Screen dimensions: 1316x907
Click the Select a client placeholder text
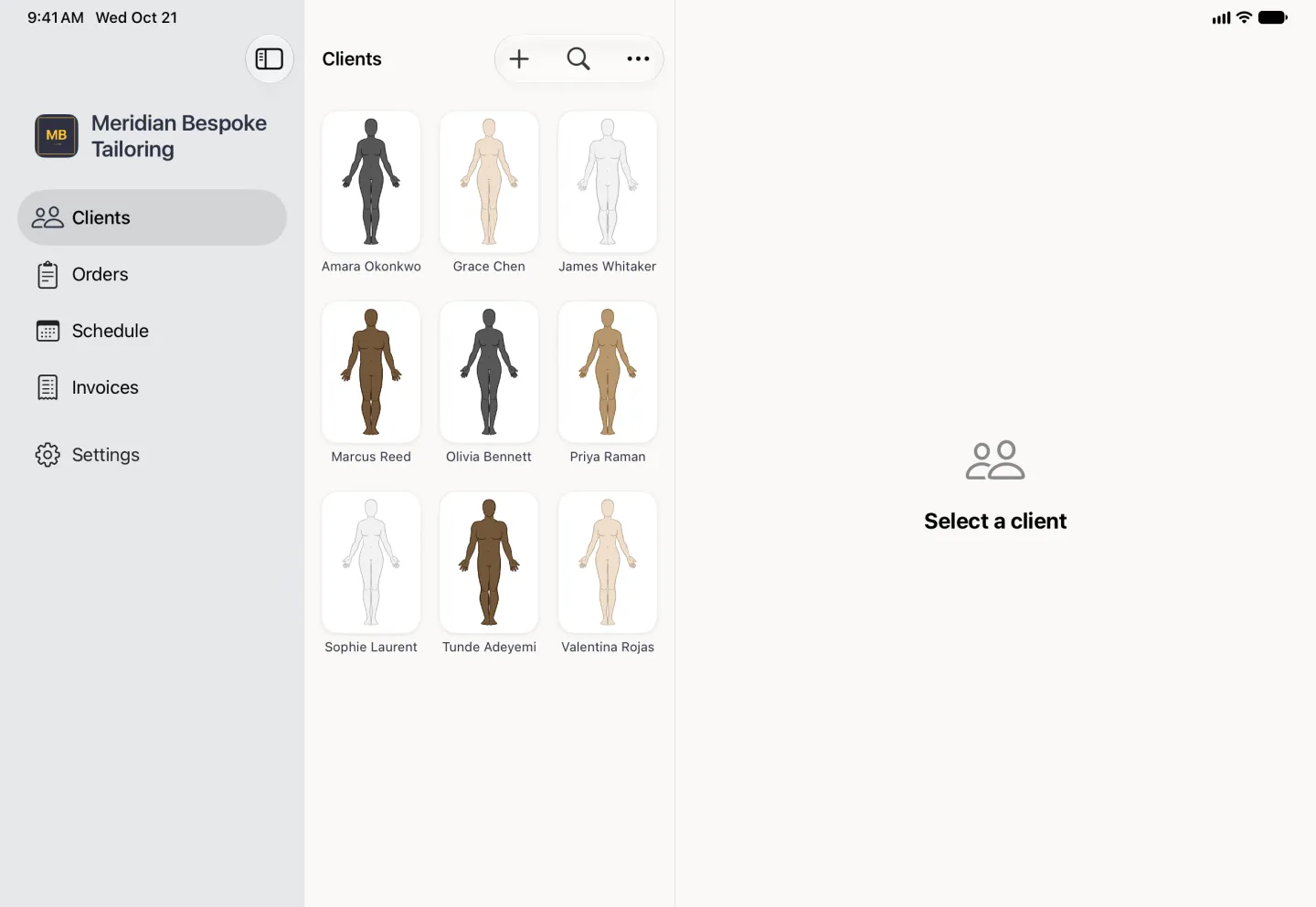coord(995,521)
